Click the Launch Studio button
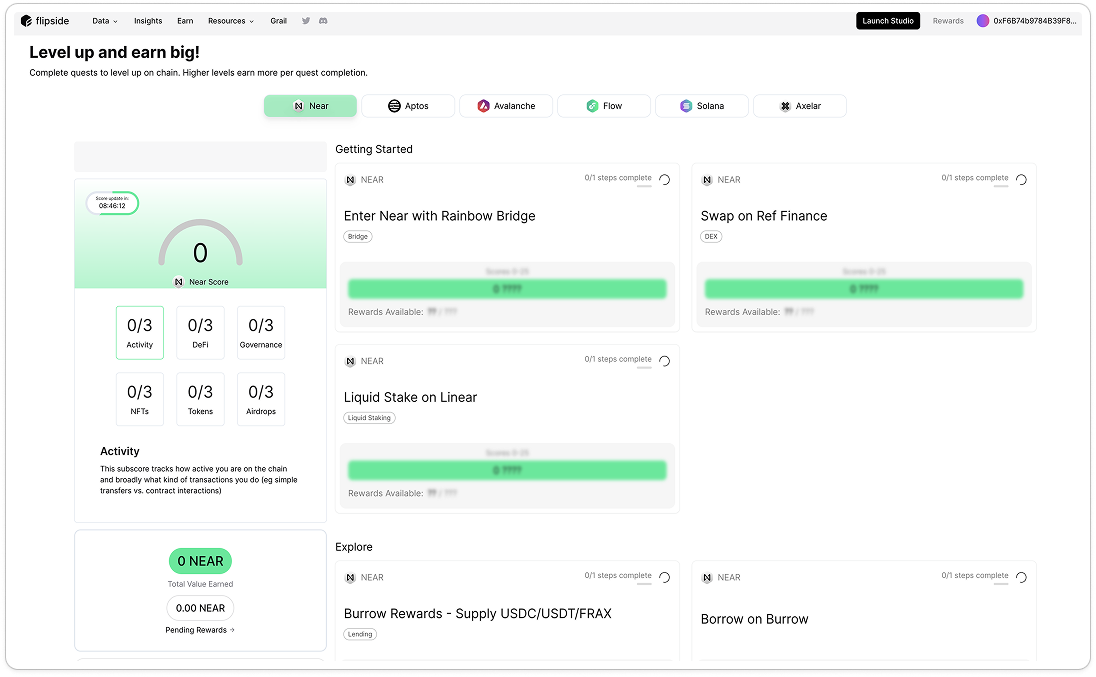The width and height of the screenshot is (1096, 677). (888, 21)
